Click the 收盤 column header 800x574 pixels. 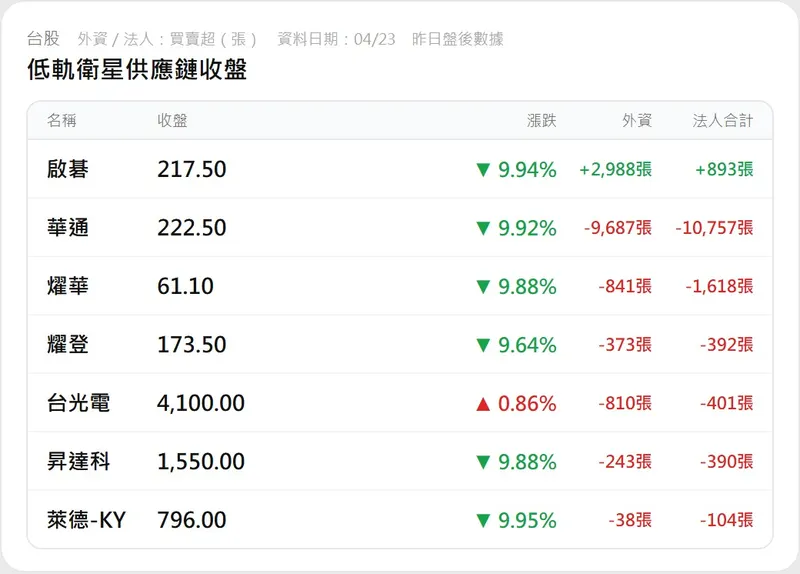coord(172,121)
